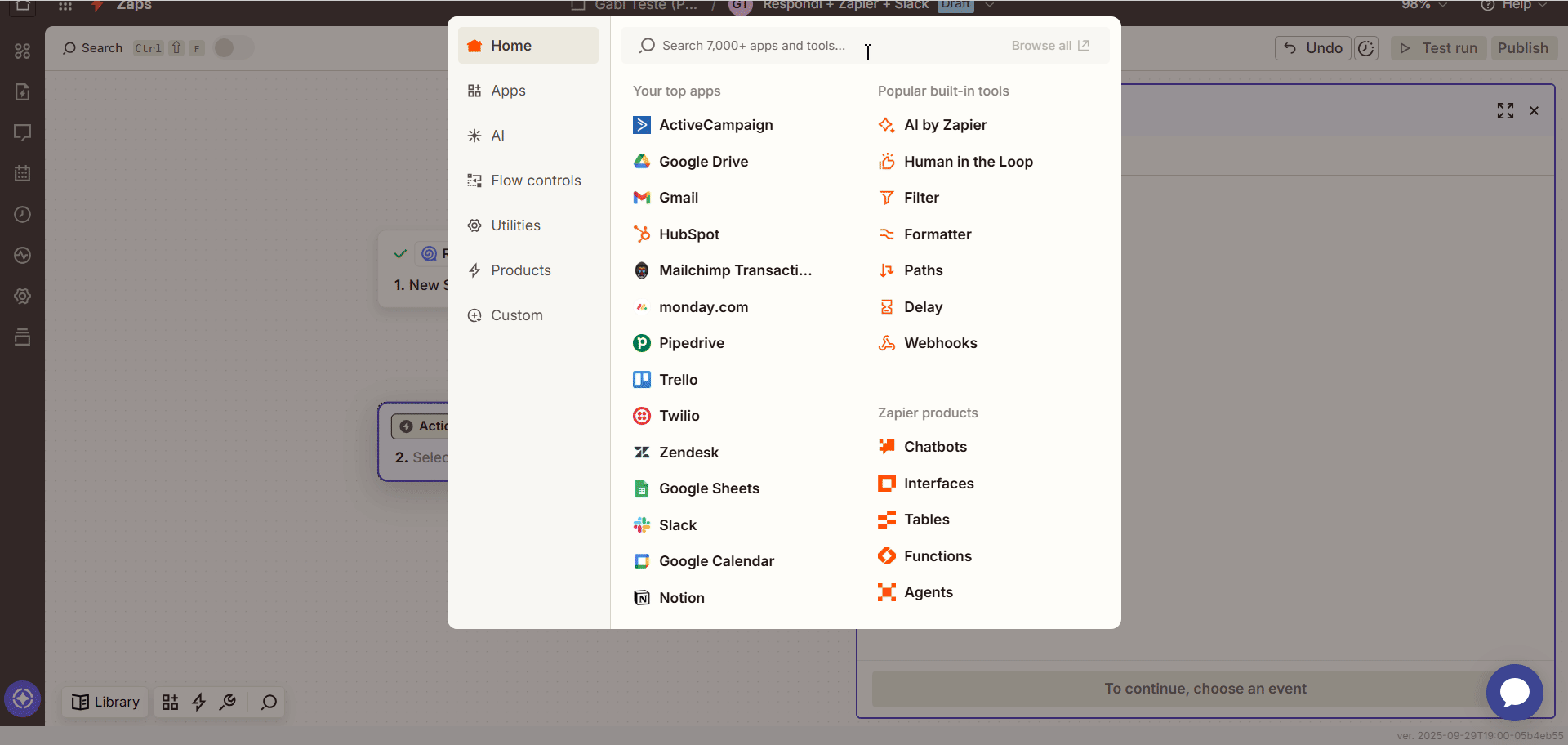The height and width of the screenshot is (745, 1568).
Task: Click the Publish button
Action: coord(1523,48)
